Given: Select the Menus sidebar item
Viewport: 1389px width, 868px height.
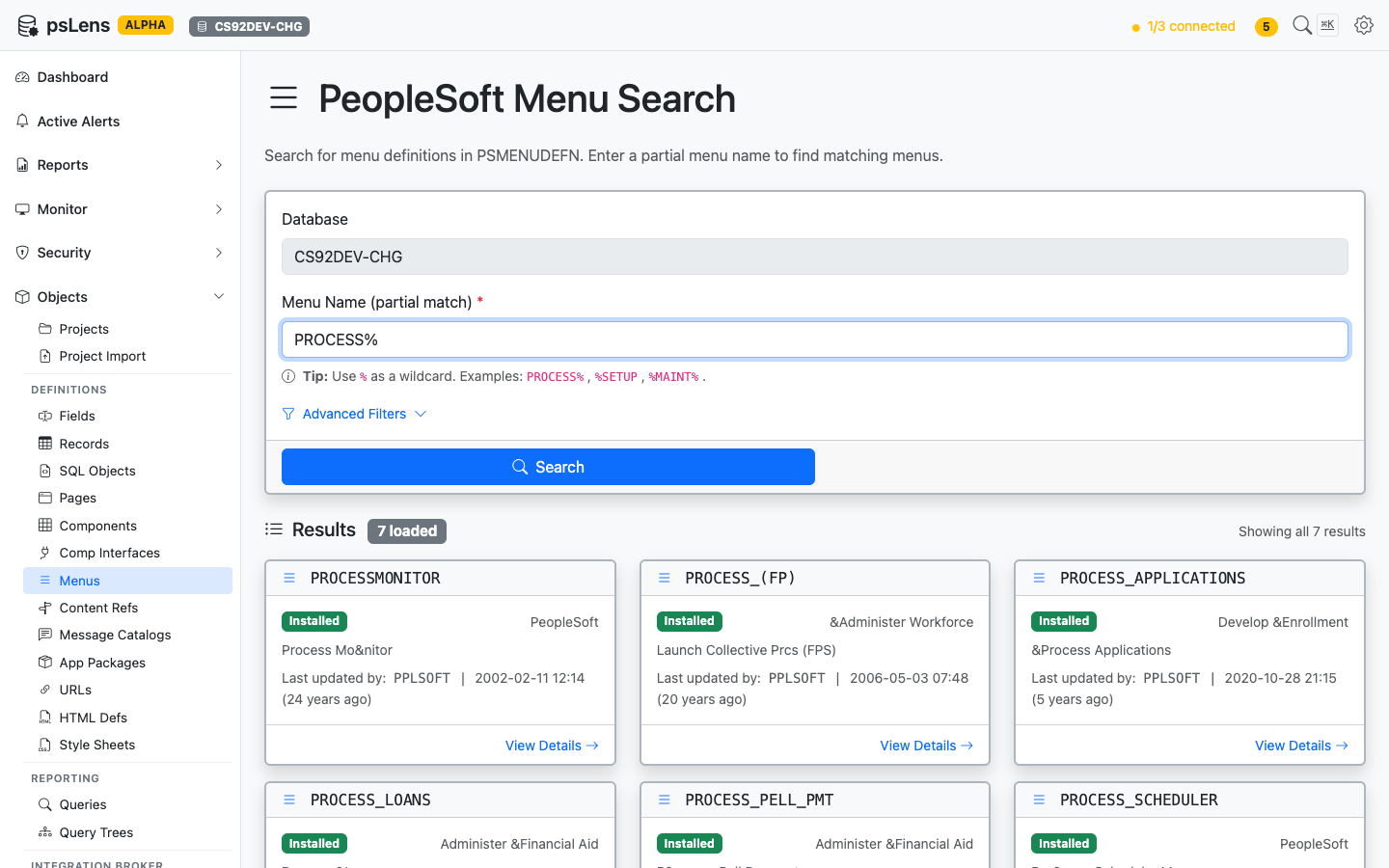Looking at the screenshot, I should tap(127, 581).
